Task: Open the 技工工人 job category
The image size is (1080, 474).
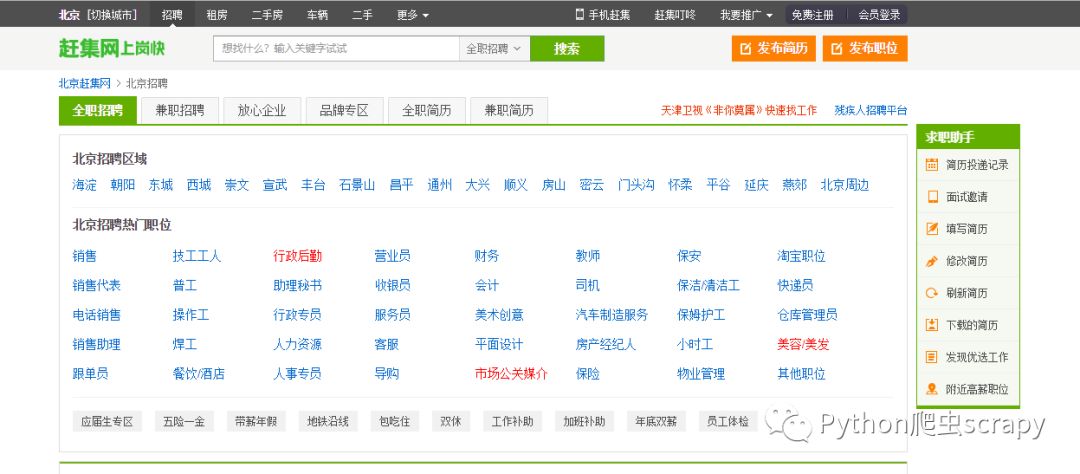Action: tap(197, 256)
